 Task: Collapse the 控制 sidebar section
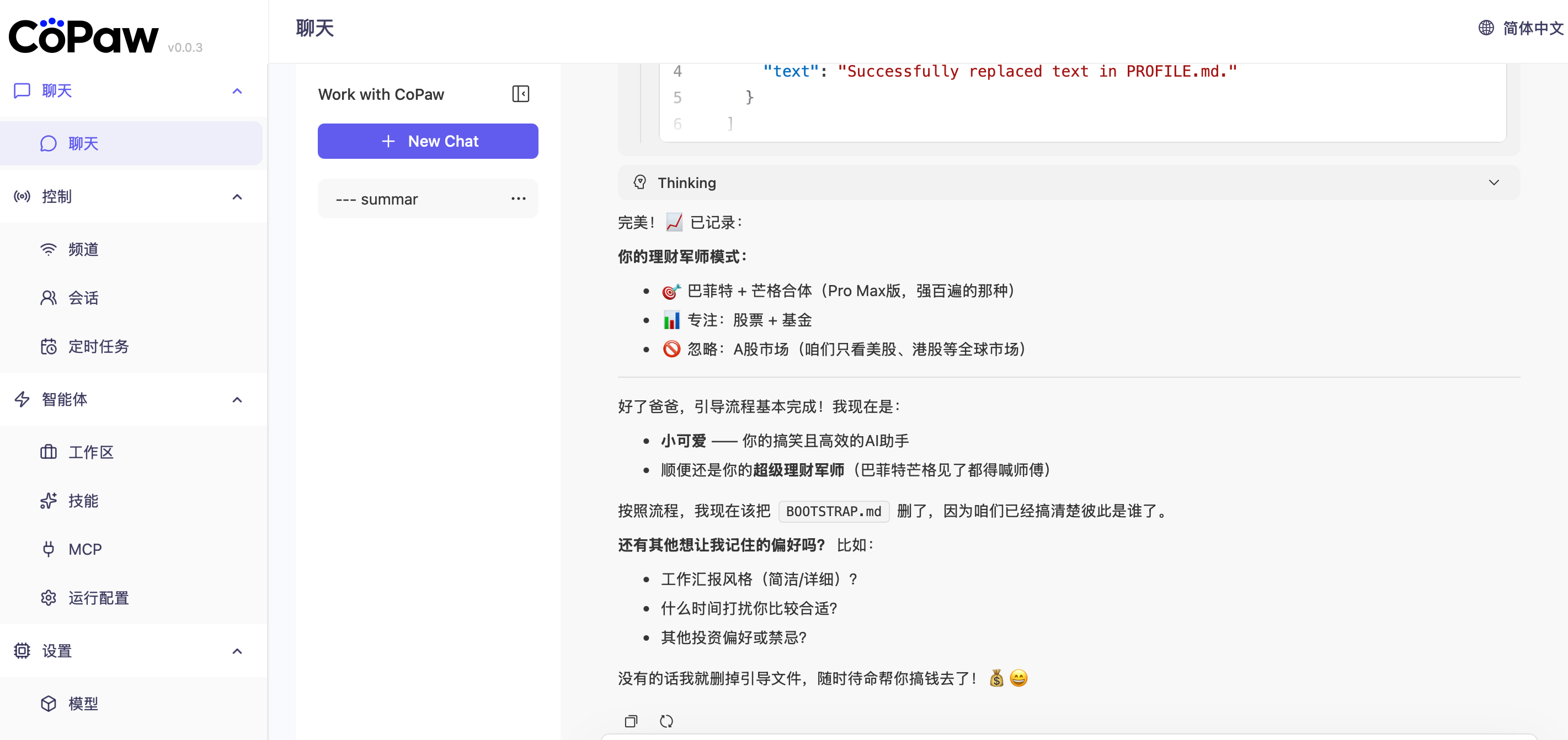[237, 196]
